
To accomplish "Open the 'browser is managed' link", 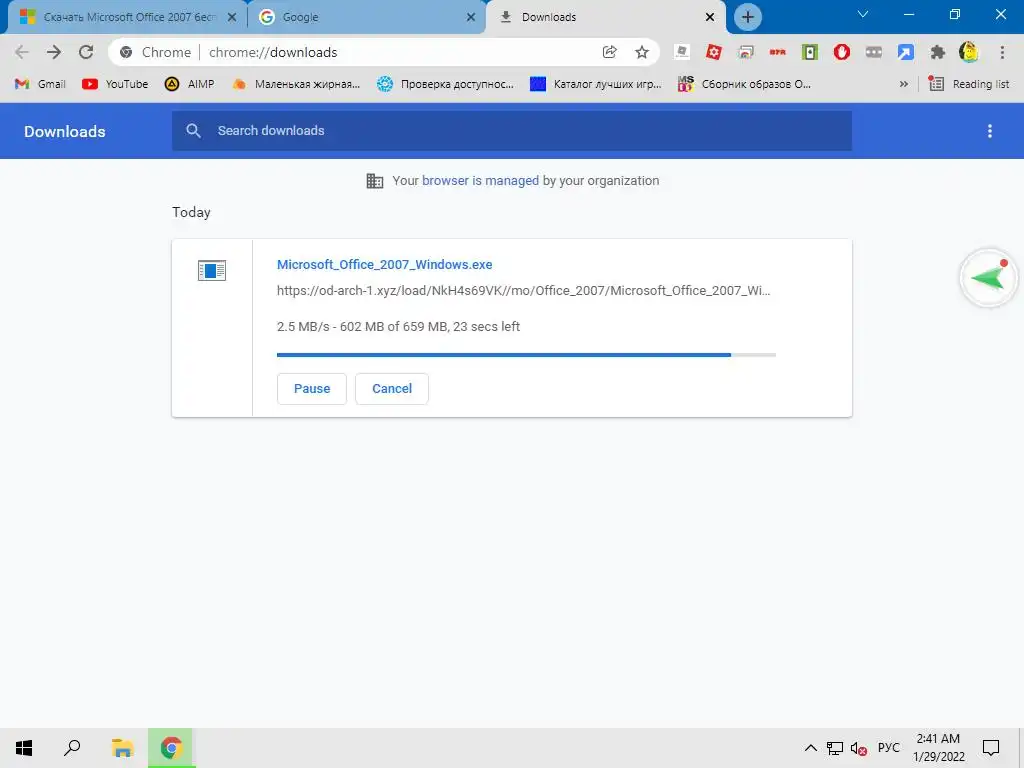I will click(481, 180).
